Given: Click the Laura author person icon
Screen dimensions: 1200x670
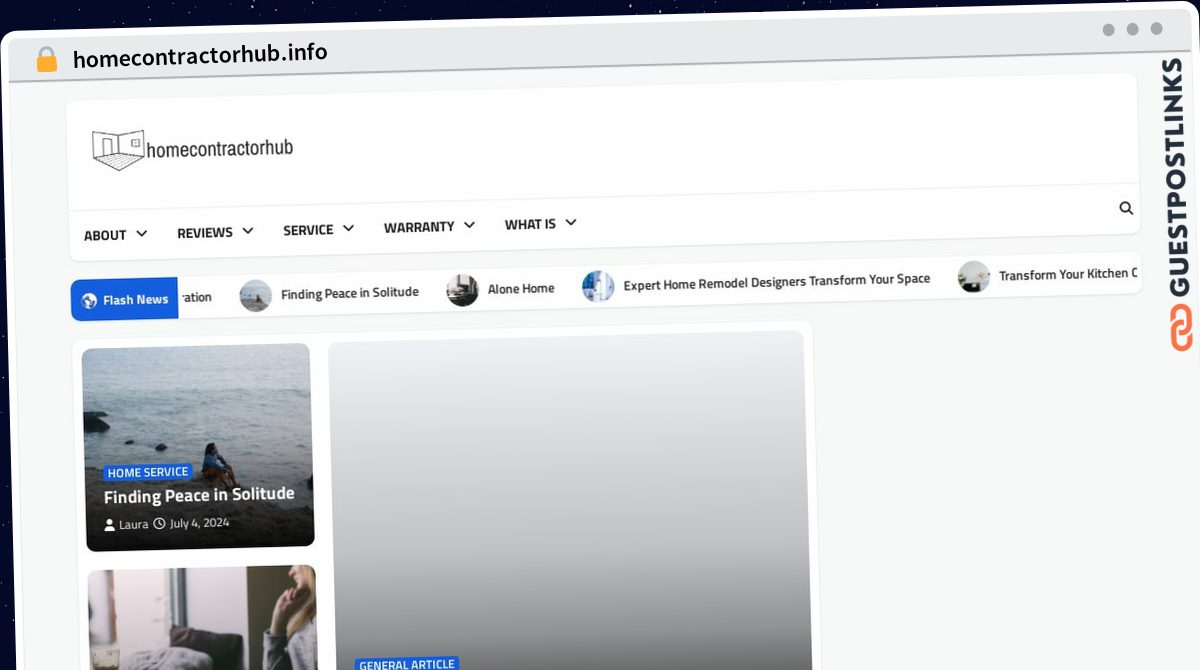Looking at the screenshot, I should point(110,524).
